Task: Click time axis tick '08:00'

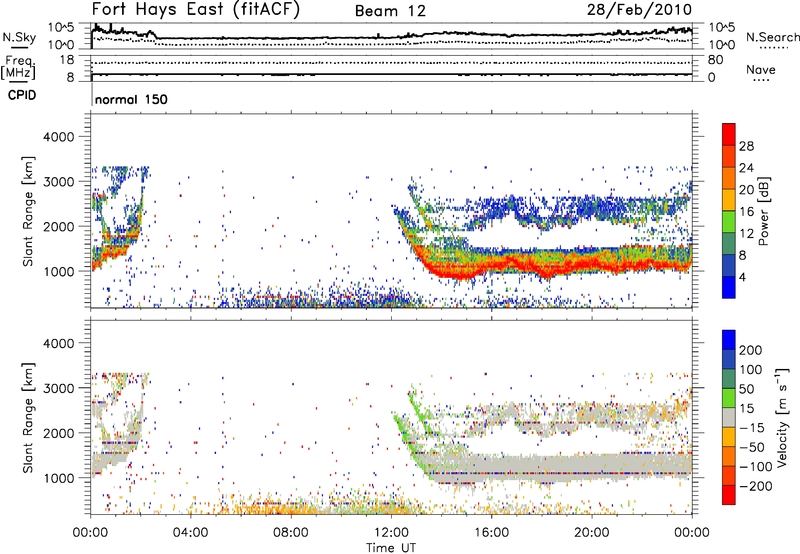Action: (x=290, y=533)
